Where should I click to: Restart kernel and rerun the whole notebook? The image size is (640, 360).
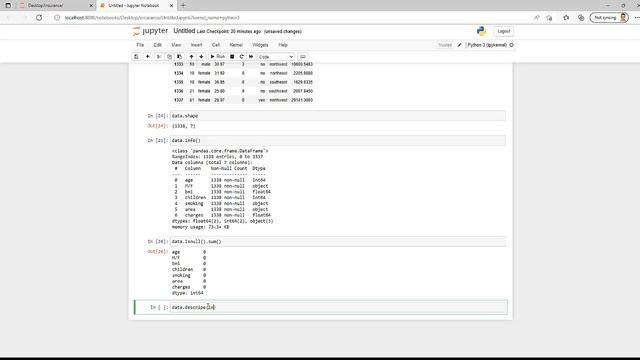coord(251,57)
